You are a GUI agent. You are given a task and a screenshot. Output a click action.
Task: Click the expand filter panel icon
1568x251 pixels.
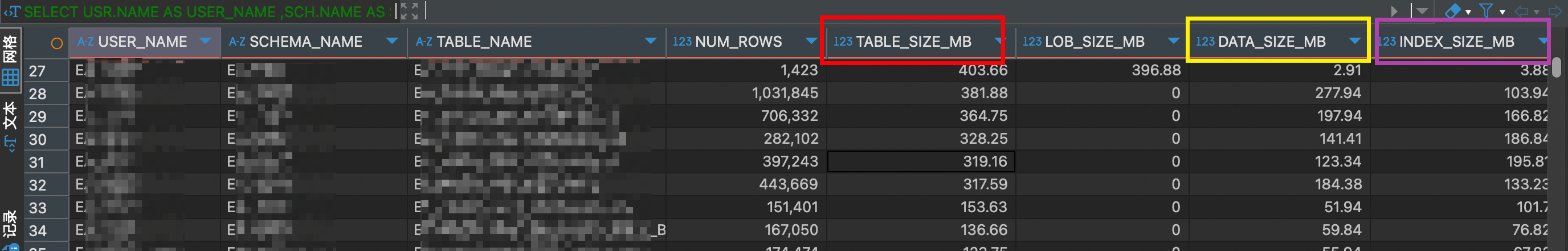(409, 10)
